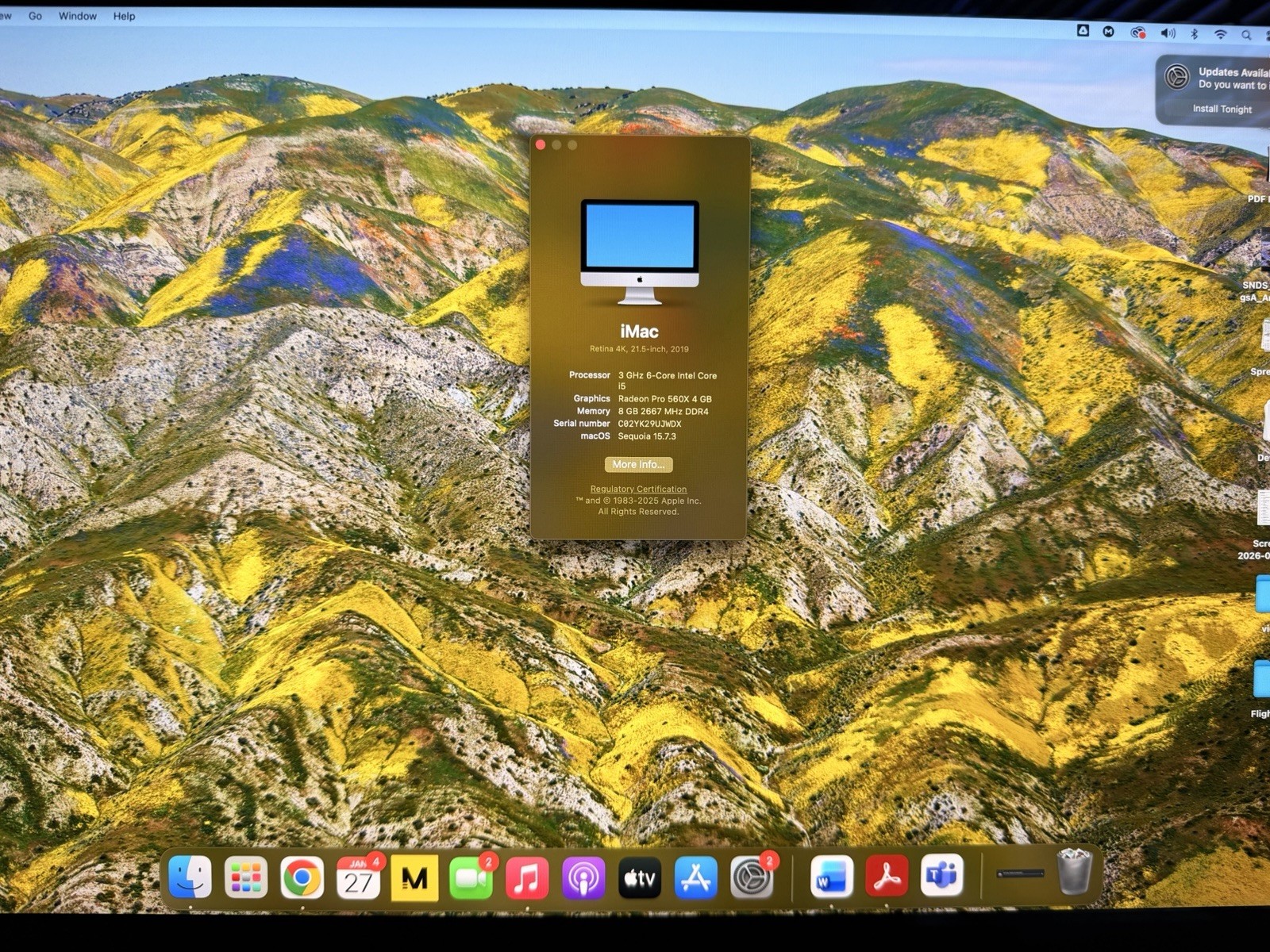Open the Wi-Fi menu bar dropdown
Screen dimensions: 1270x952
click(1221, 34)
